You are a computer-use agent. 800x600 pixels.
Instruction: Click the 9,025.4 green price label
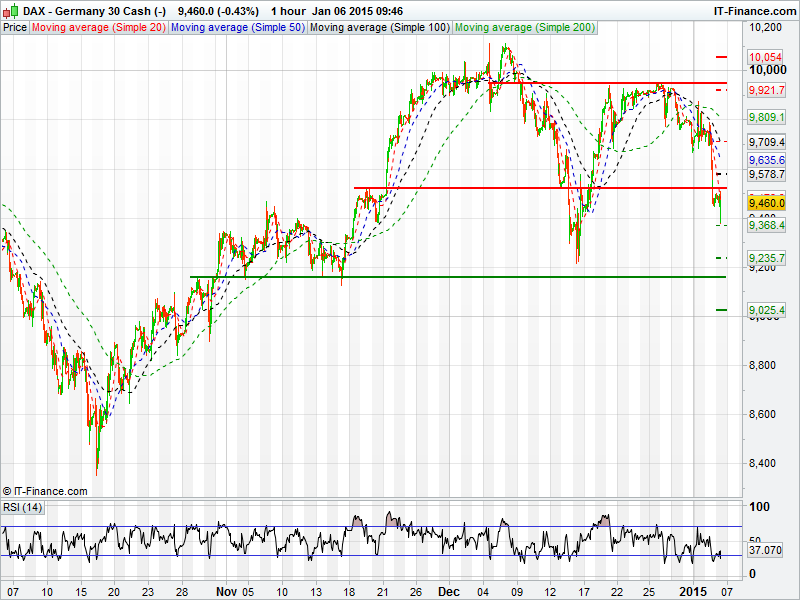(766, 310)
